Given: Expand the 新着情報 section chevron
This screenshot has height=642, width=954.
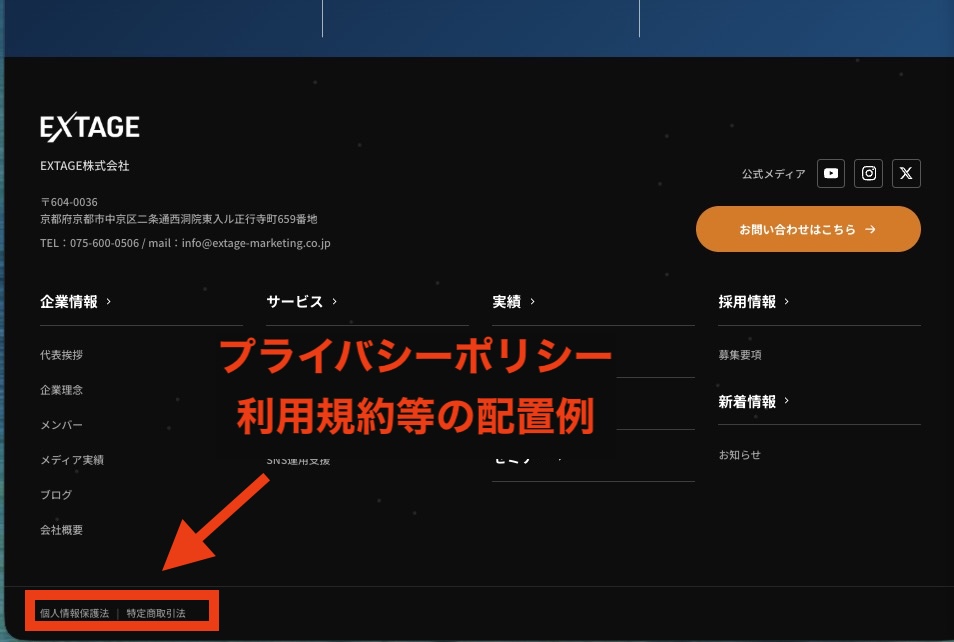Looking at the screenshot, I should (x=786, y=400).
